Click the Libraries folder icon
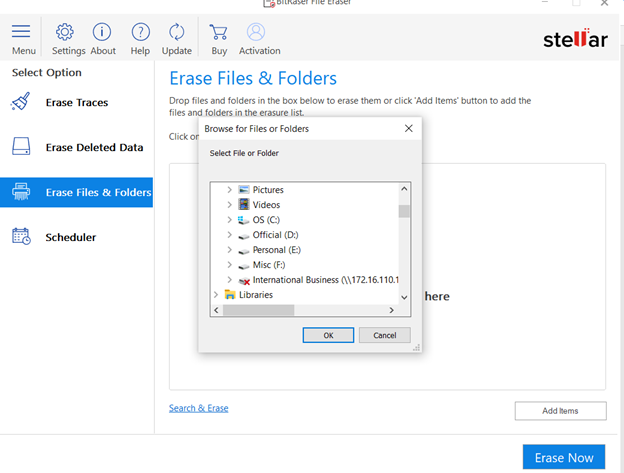Viewport: 624px width, 473px height. [x=230, y=294]
